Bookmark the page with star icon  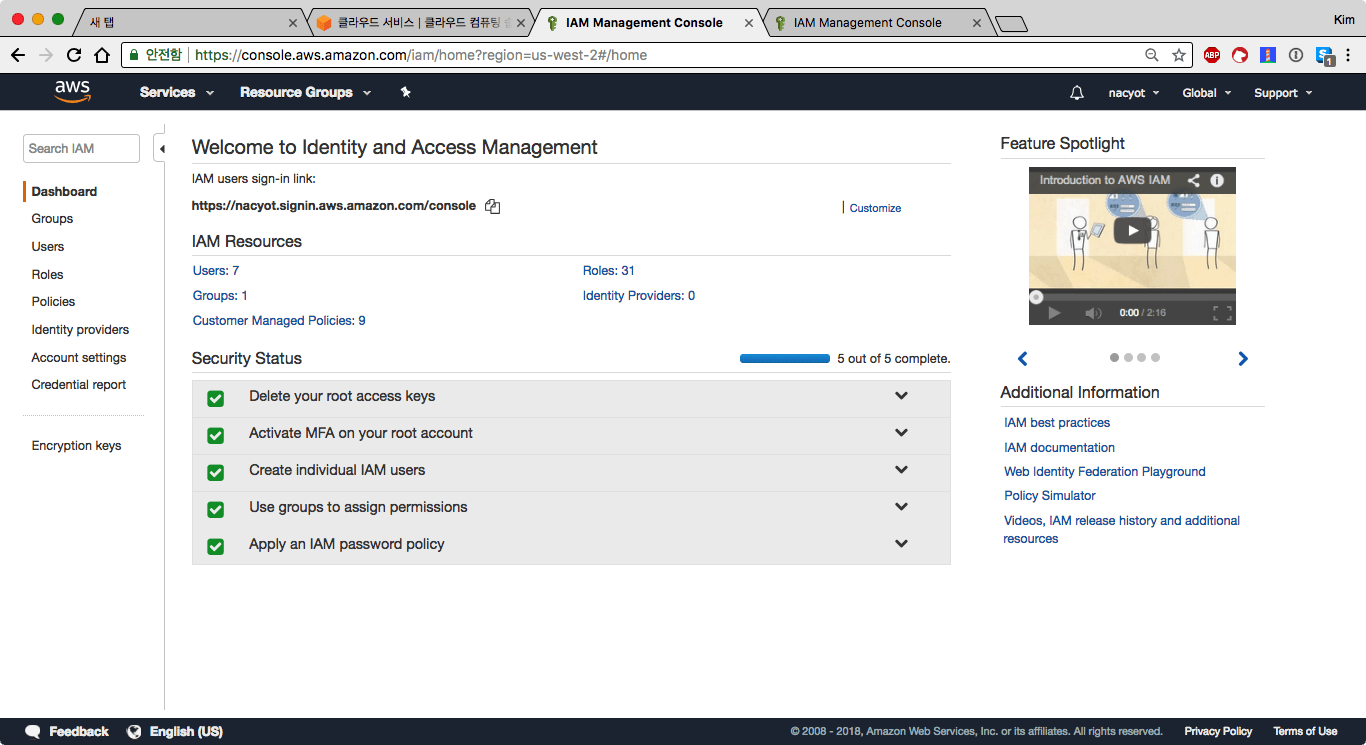pyautogui.click(x=1179, y=55)
